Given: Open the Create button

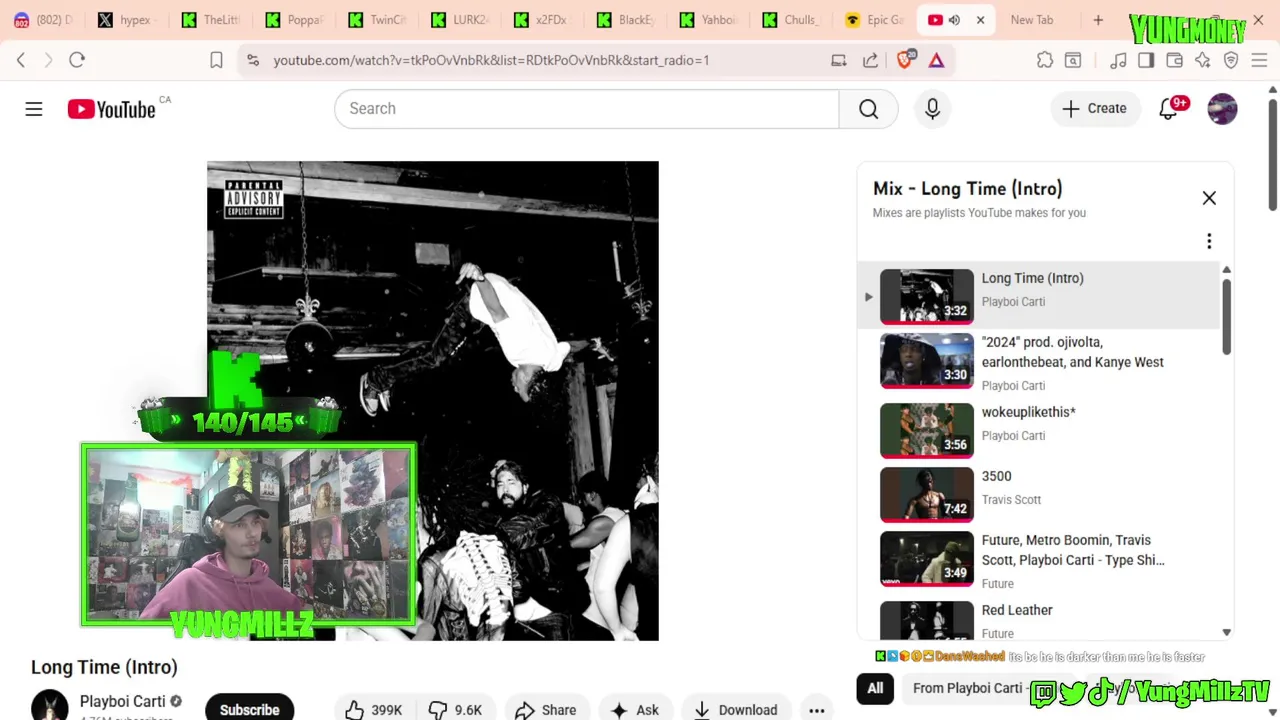Looking at the screenshot, I should point(1095,109).
